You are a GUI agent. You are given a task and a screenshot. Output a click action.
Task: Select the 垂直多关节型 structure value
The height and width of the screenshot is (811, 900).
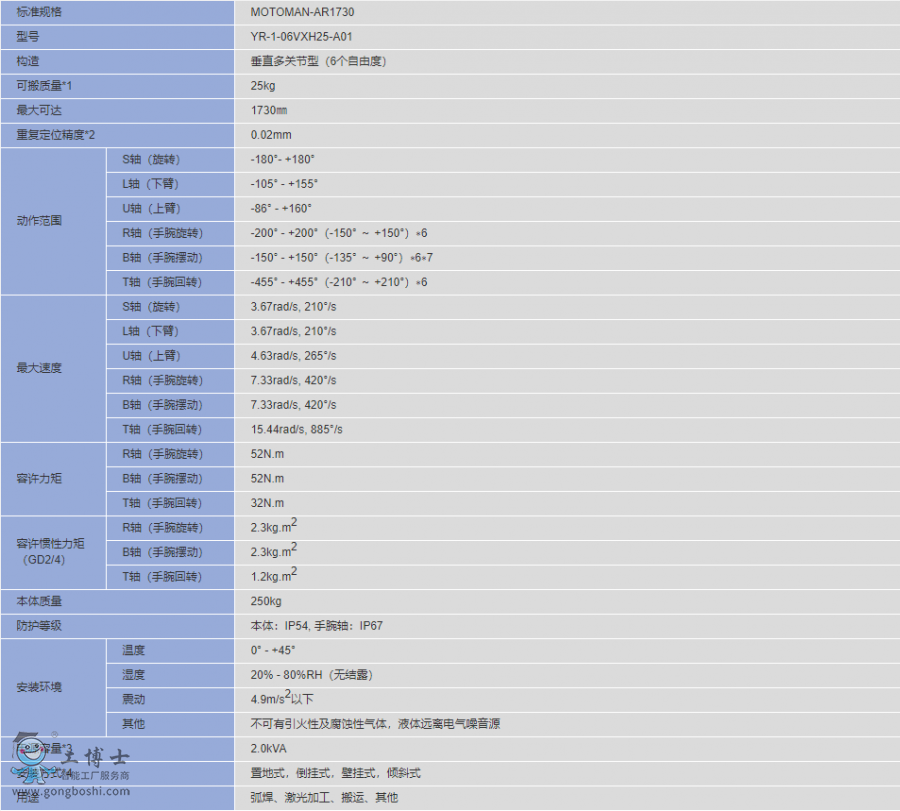318,61
